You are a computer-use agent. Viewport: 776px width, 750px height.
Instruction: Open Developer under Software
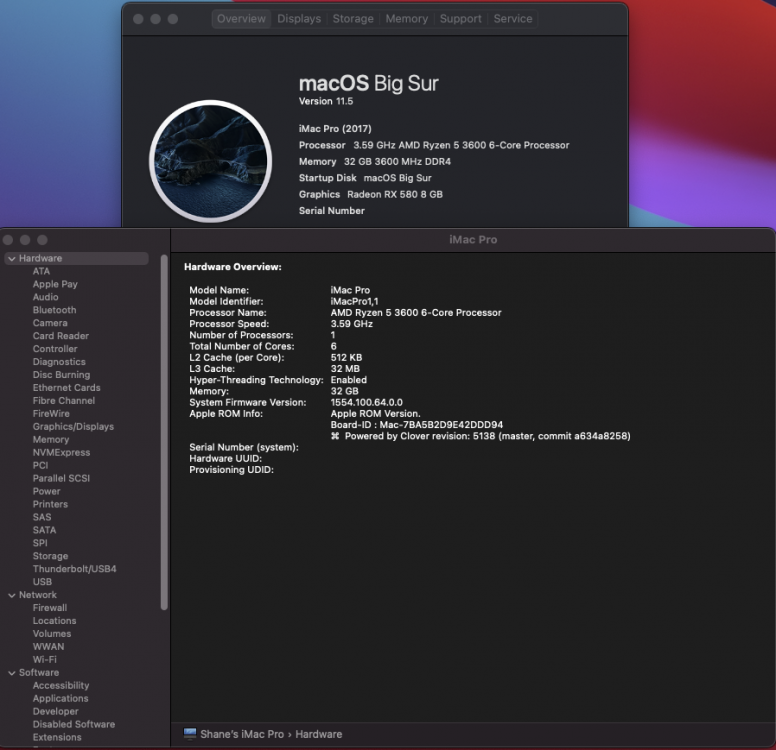(55, 711)
